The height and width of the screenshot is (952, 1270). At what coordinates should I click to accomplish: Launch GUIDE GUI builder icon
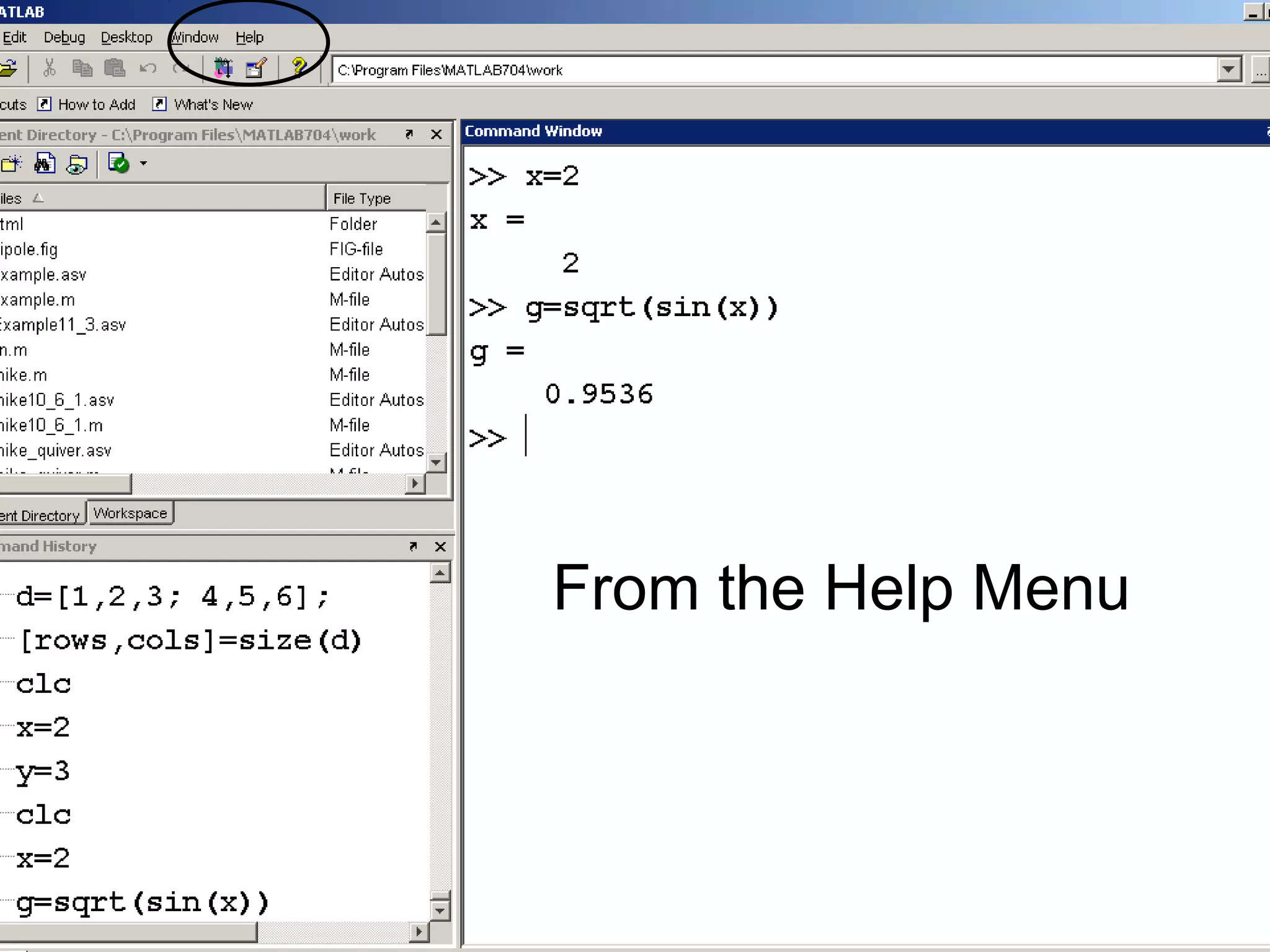pyautogui.click(x=256, y=68)
